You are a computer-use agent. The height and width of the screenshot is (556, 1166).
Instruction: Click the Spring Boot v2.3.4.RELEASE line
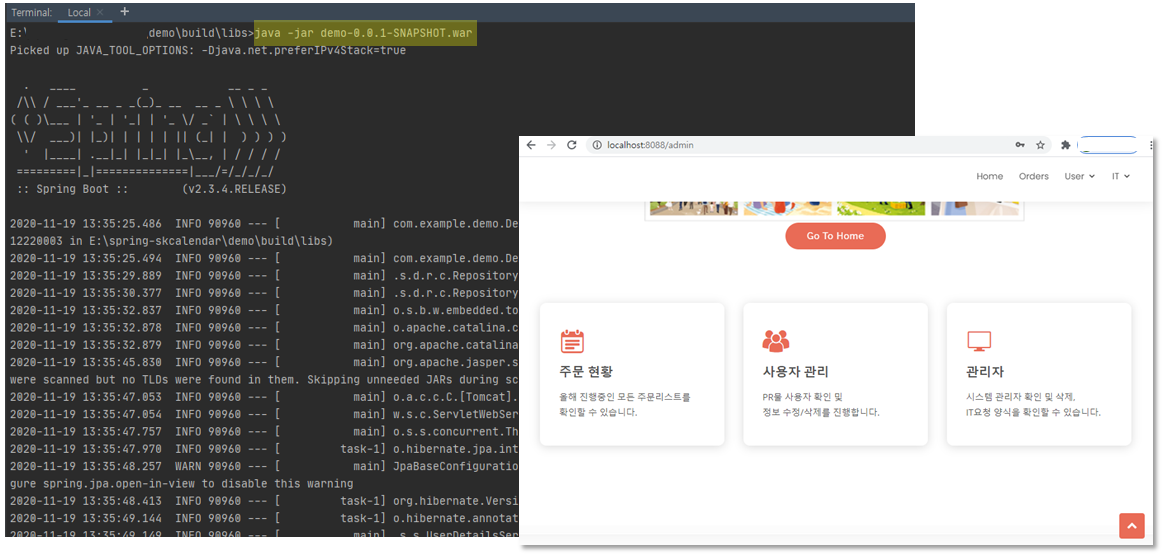pos(151,189)
